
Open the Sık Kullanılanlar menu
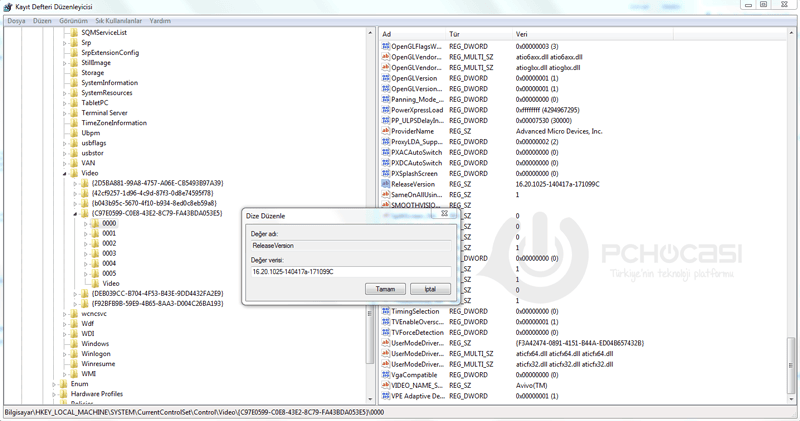(x=119, y=20)
